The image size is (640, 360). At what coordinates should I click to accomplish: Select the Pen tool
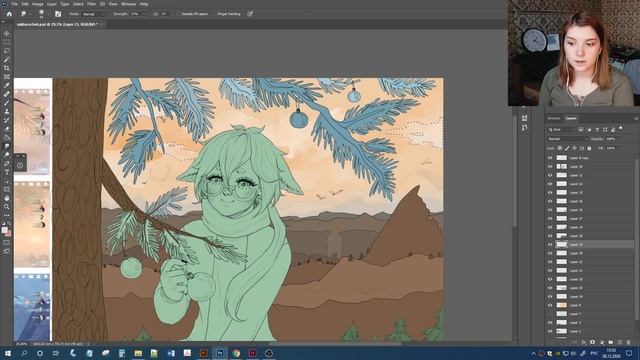[x=7, y=164]
